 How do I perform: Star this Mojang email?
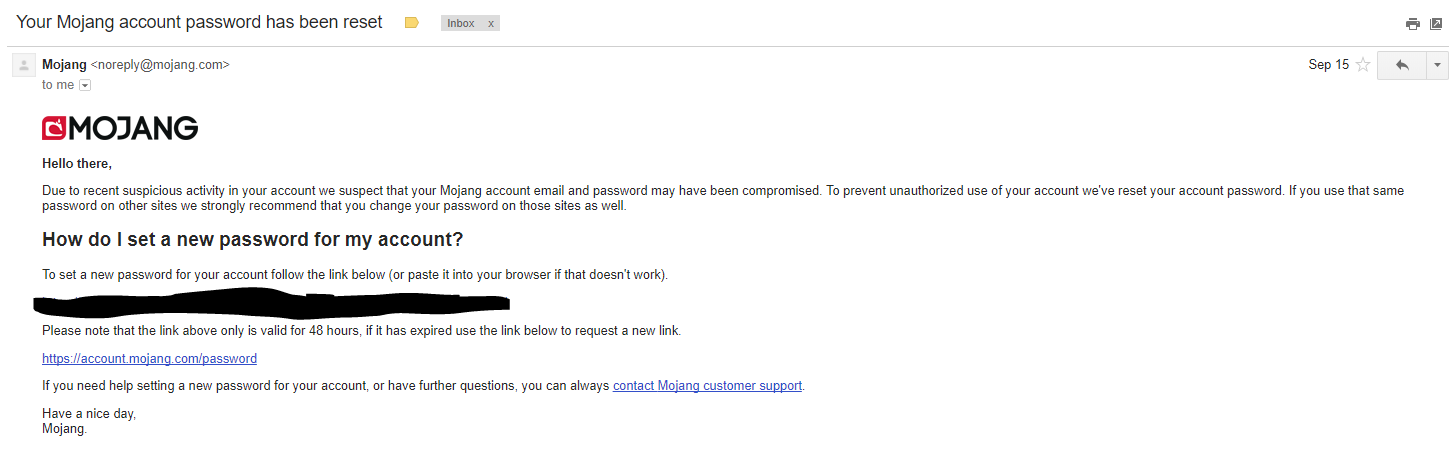tap(1362, 65)
